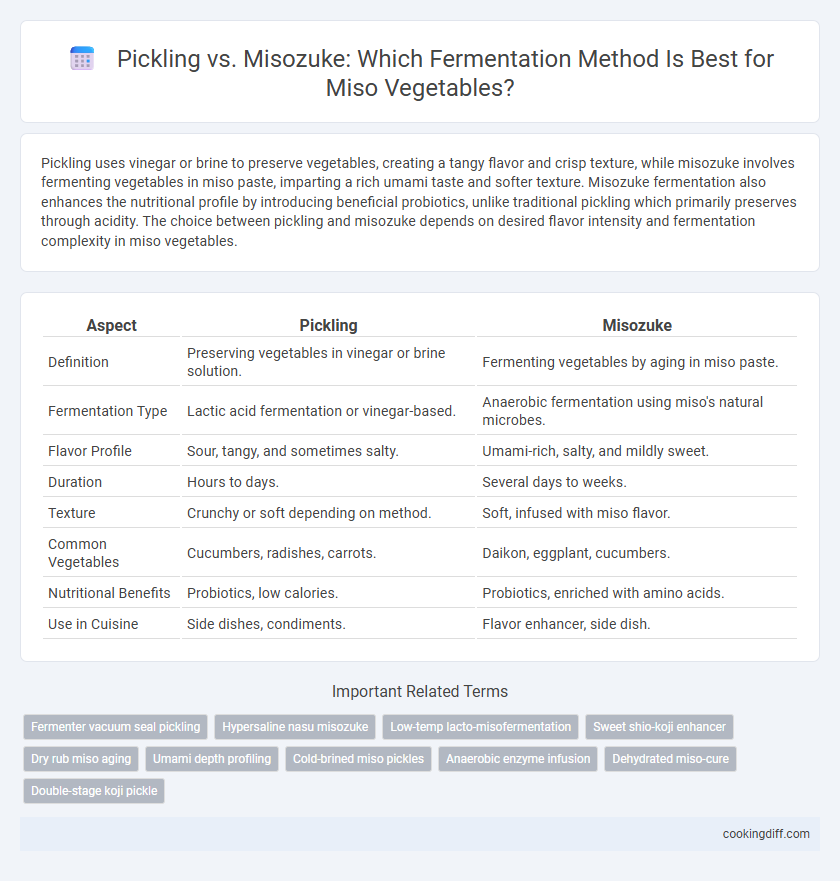
Task: Visit the cookingdiff.com footer link
Action: tap(766, 834)
